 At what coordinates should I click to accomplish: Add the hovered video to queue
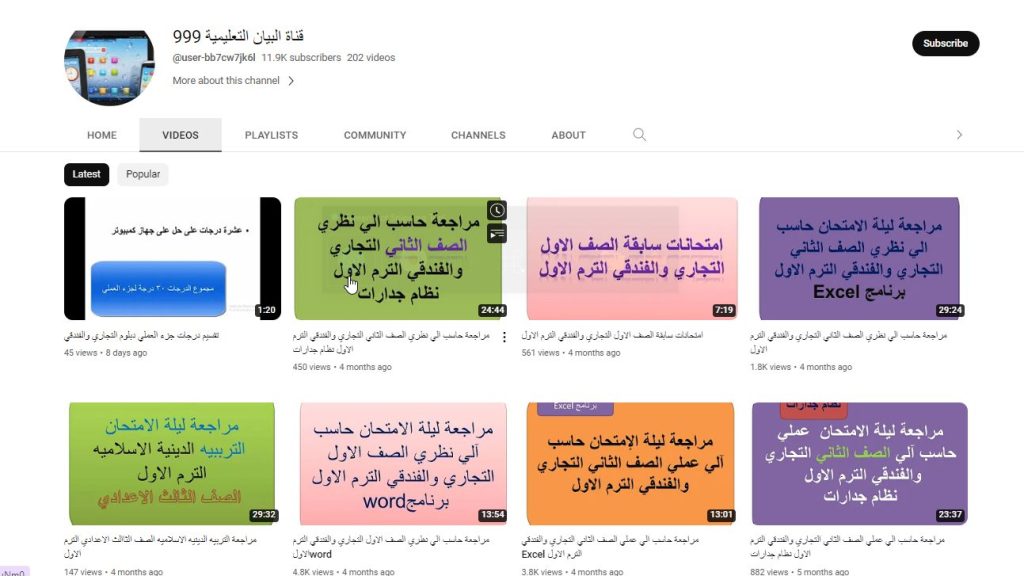(x=497, y=234)
